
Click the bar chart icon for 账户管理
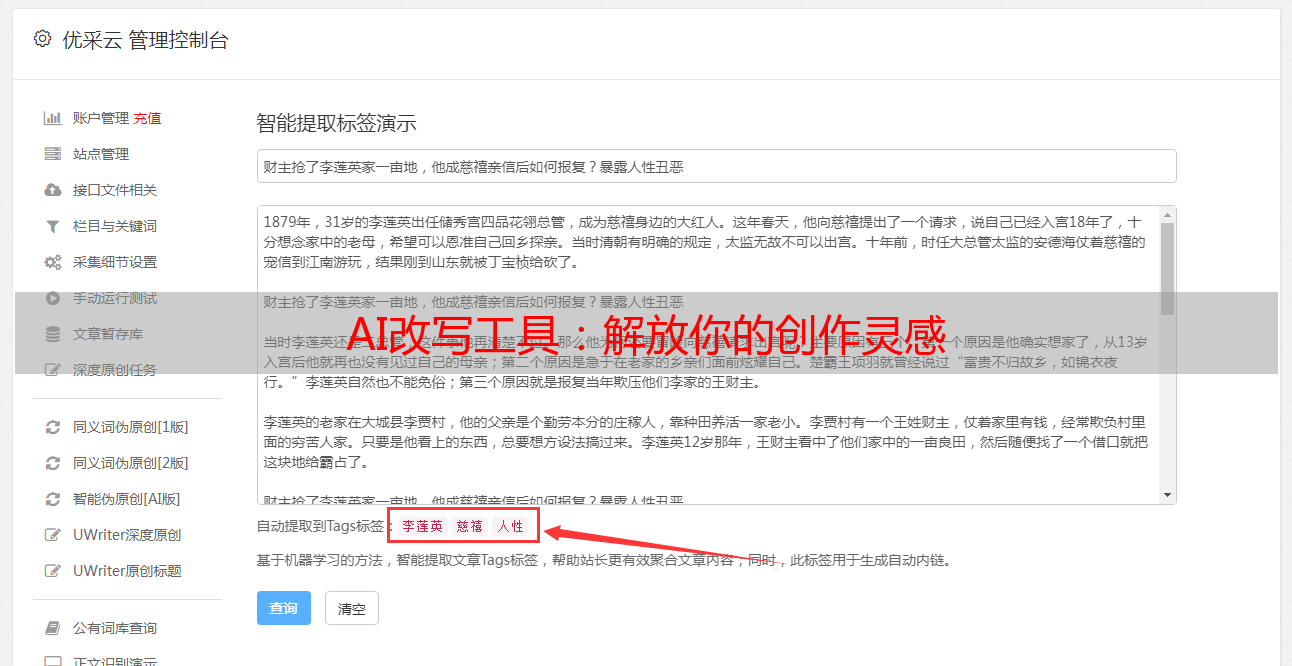coord(53,118)
